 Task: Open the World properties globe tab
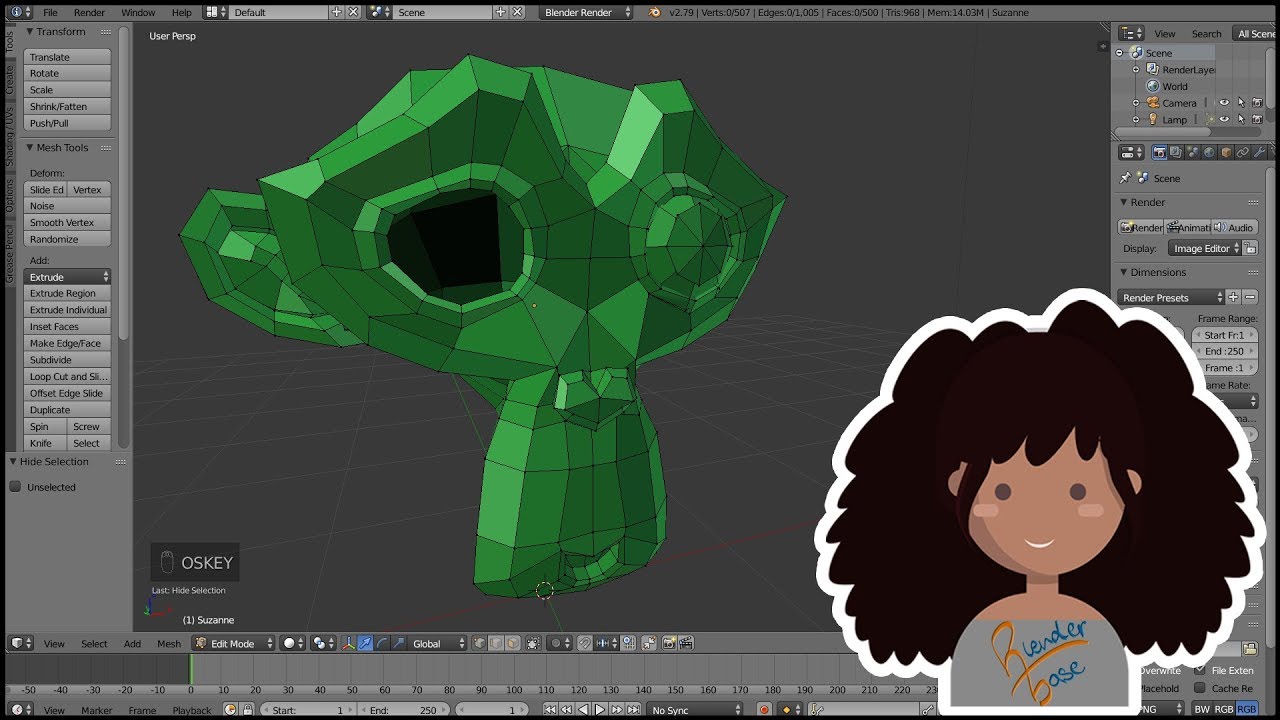(x=1209, y=152)
